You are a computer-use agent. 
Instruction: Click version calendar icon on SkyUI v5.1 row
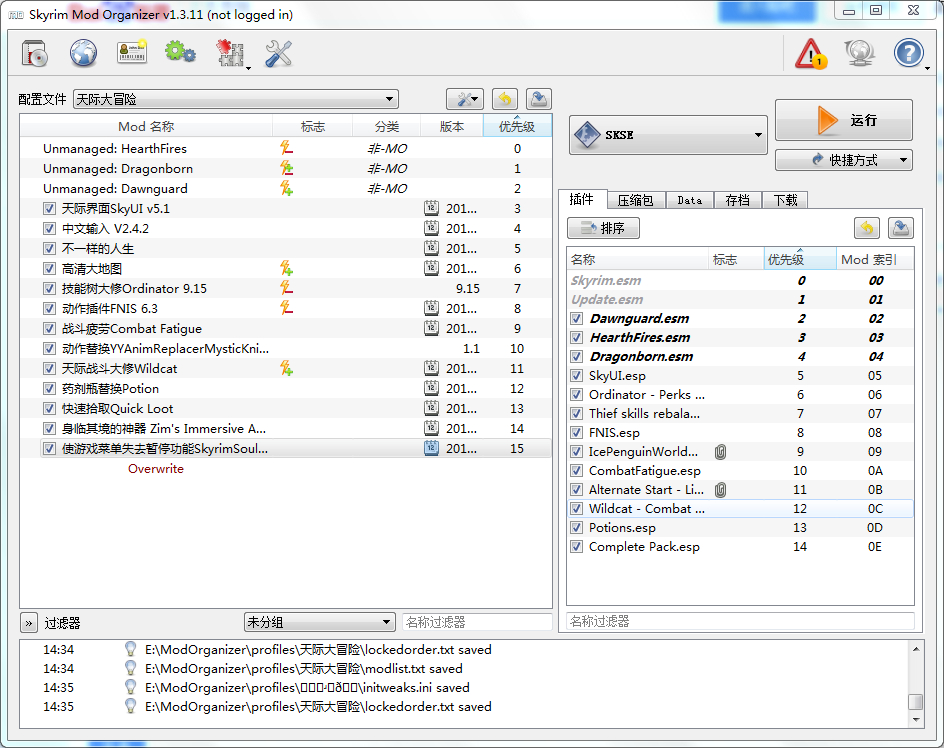click(431, 208)
